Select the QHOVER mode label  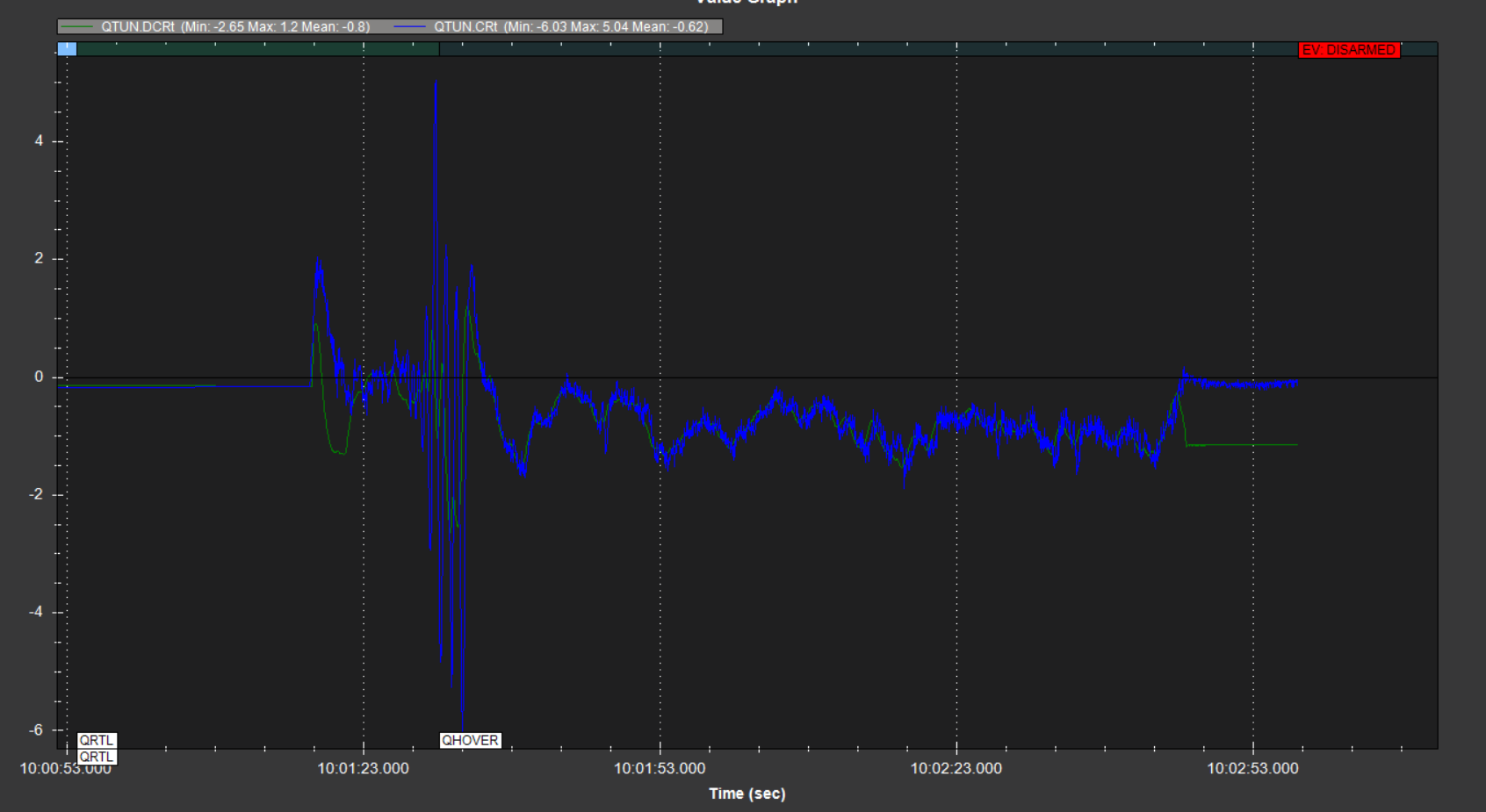pyautogui.click(x=470, y=740)
